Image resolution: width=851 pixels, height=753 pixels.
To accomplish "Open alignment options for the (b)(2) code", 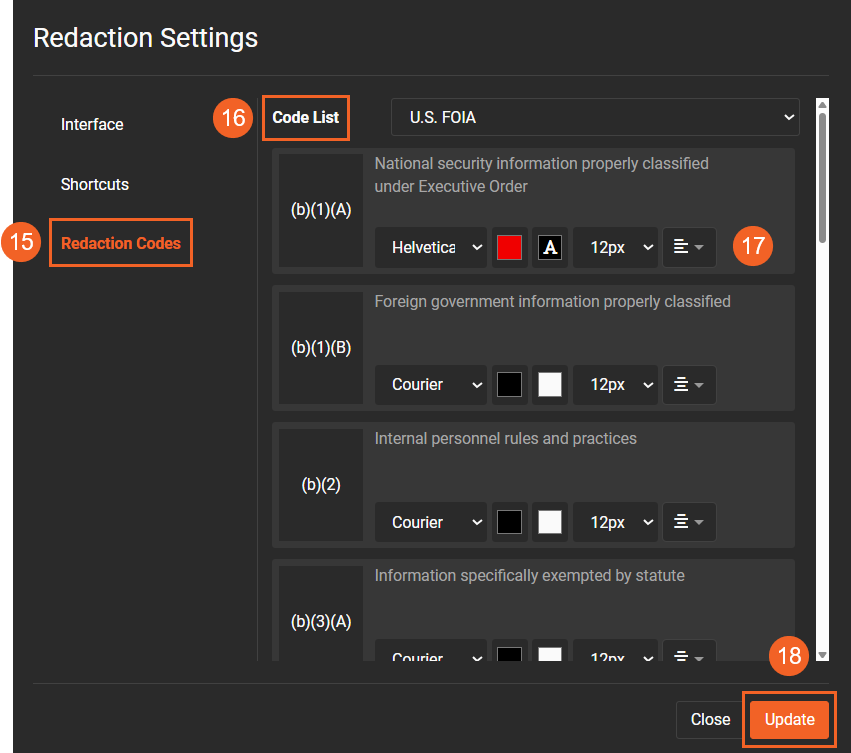I will pyautogui.click(x=689, y=521).
